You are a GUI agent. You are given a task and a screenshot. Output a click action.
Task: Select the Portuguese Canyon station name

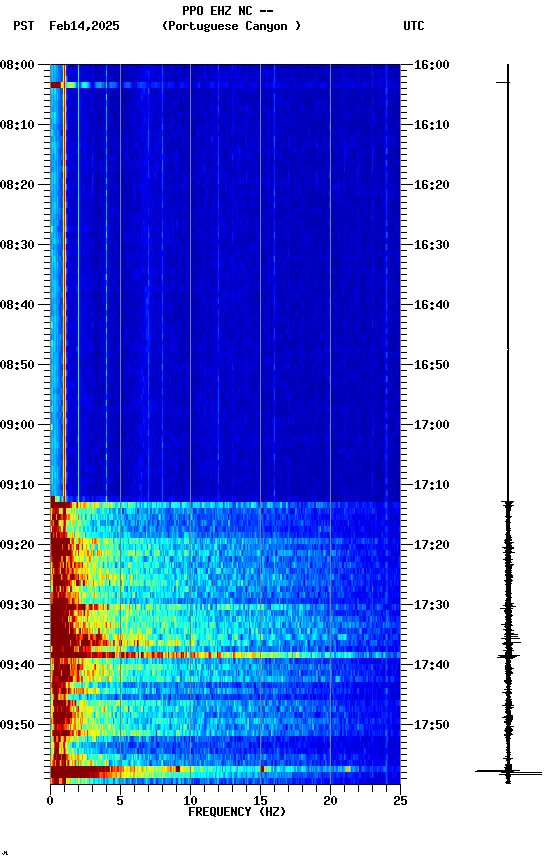(x=231, y=26)
